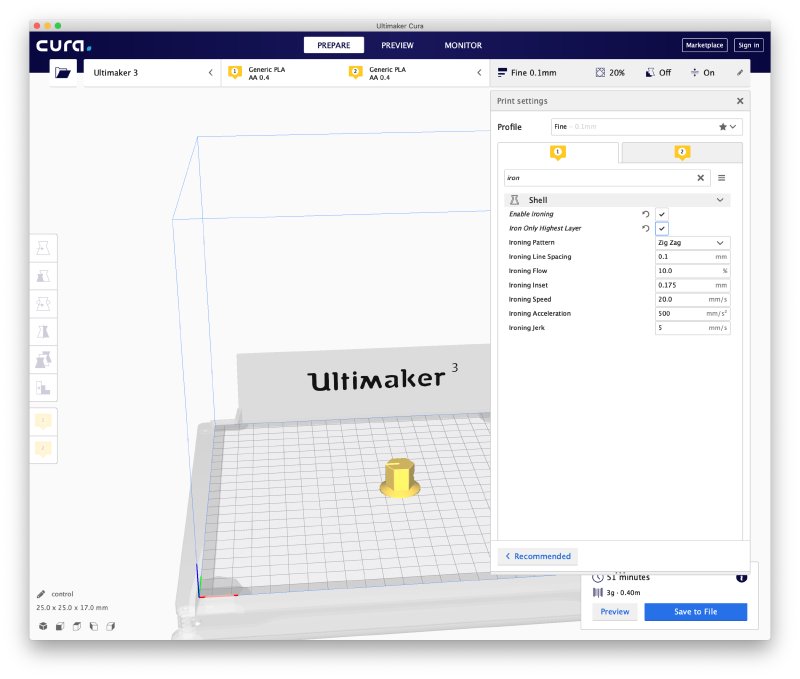The width and height of the screenshot is (800, 679).
Task: Switch to top view cube icon
Action: click(x=77, y=626)
